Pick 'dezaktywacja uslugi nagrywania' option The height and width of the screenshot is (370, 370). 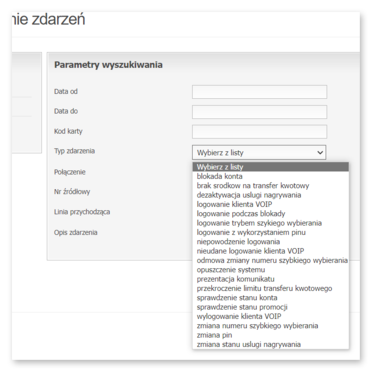click(271, 195)
